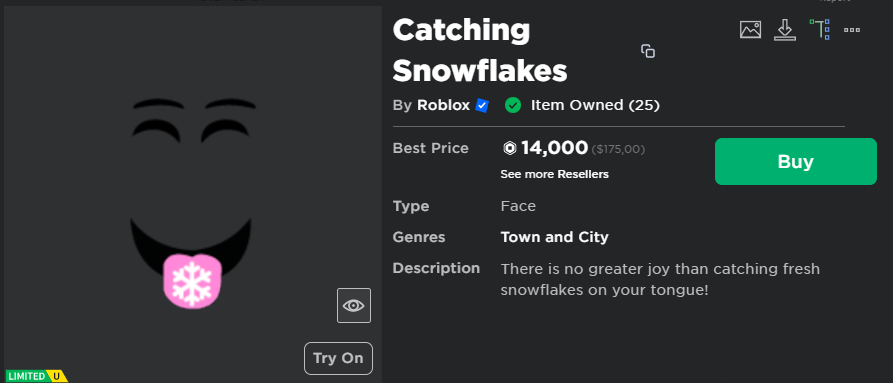Open the Town and City genre
This screenshot has height=383, width=893.
[x=554, y=237]
